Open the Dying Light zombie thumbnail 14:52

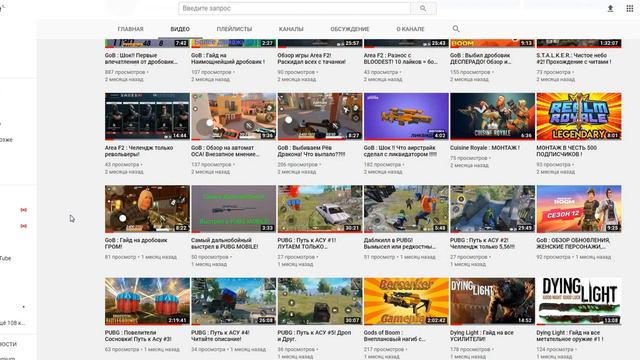click(492, 301)
